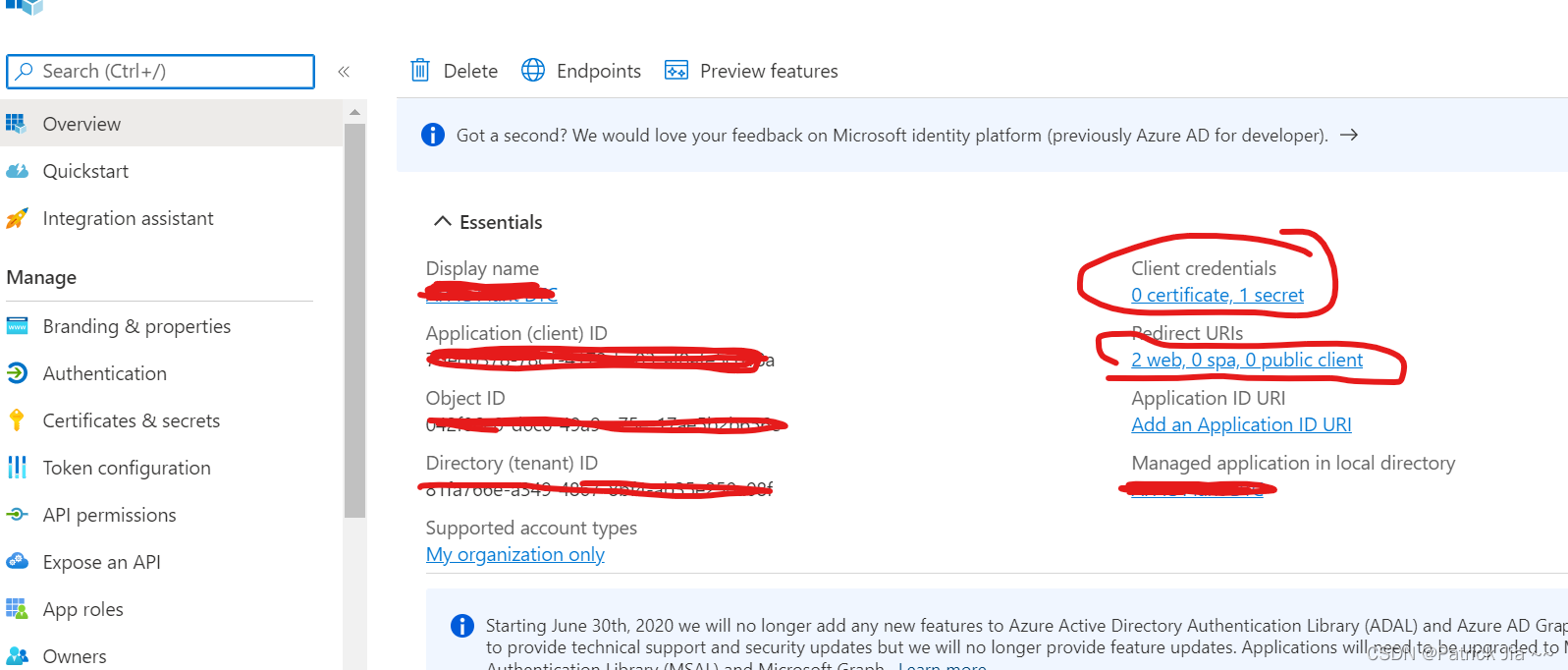Collapse the Essentials section

point(443,222)
